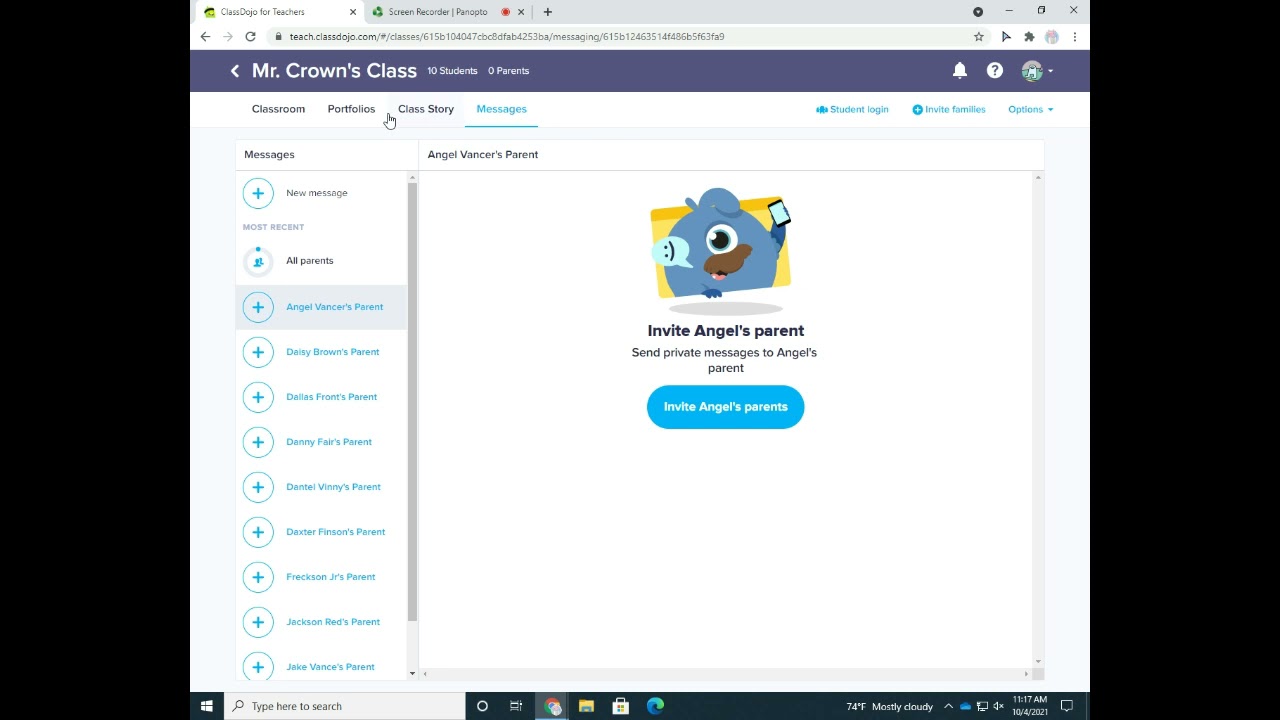Viewport: 1280px width, 720px height.
Task: Click the 0 Parents count
Action: click(x=509, y=71)
